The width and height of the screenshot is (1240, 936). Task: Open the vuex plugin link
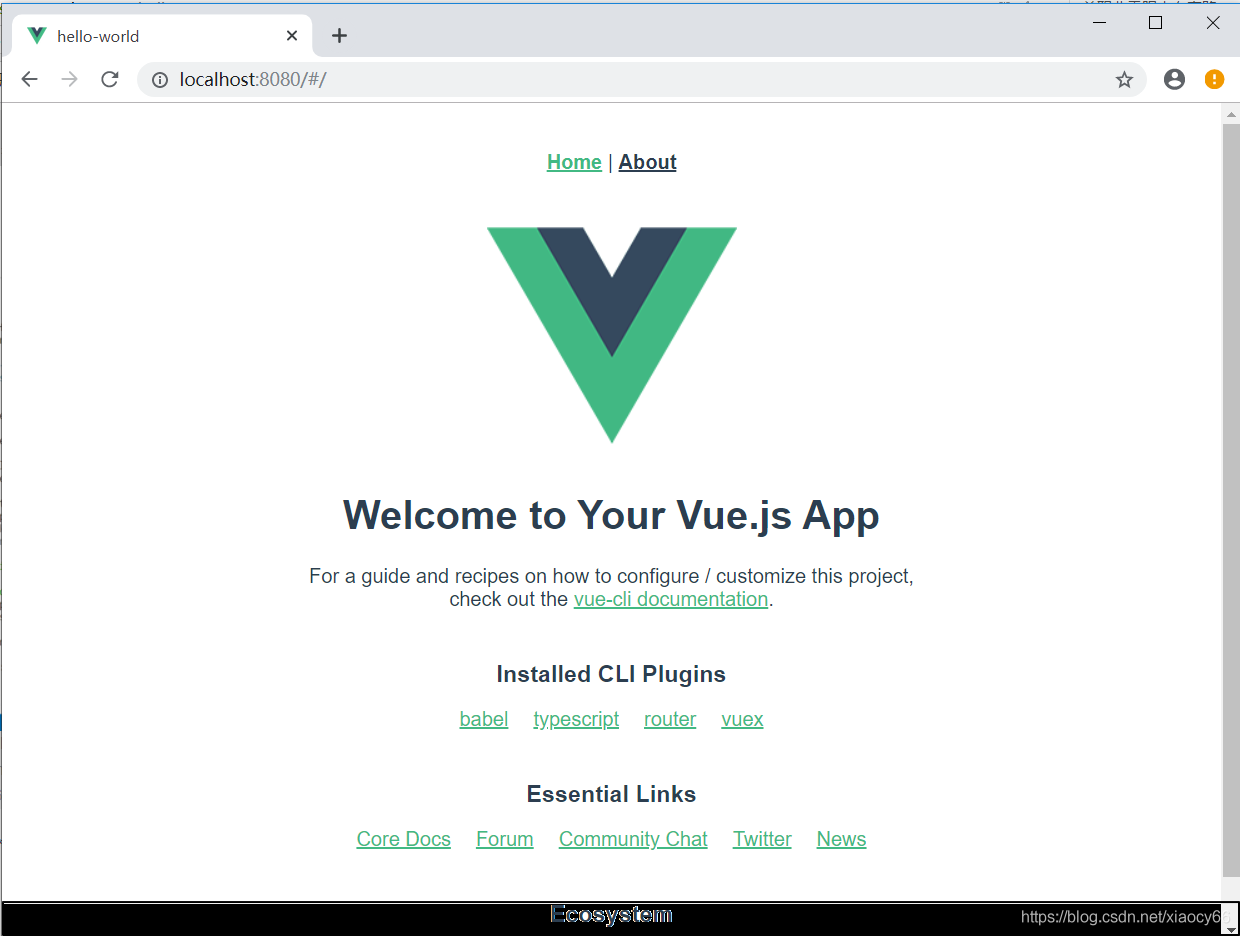pos(742,719)
